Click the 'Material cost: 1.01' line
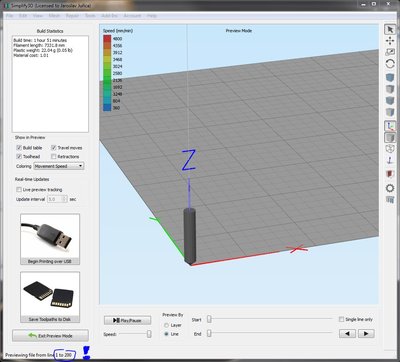Viewport: 400px width, 362px height. (31, 55)
